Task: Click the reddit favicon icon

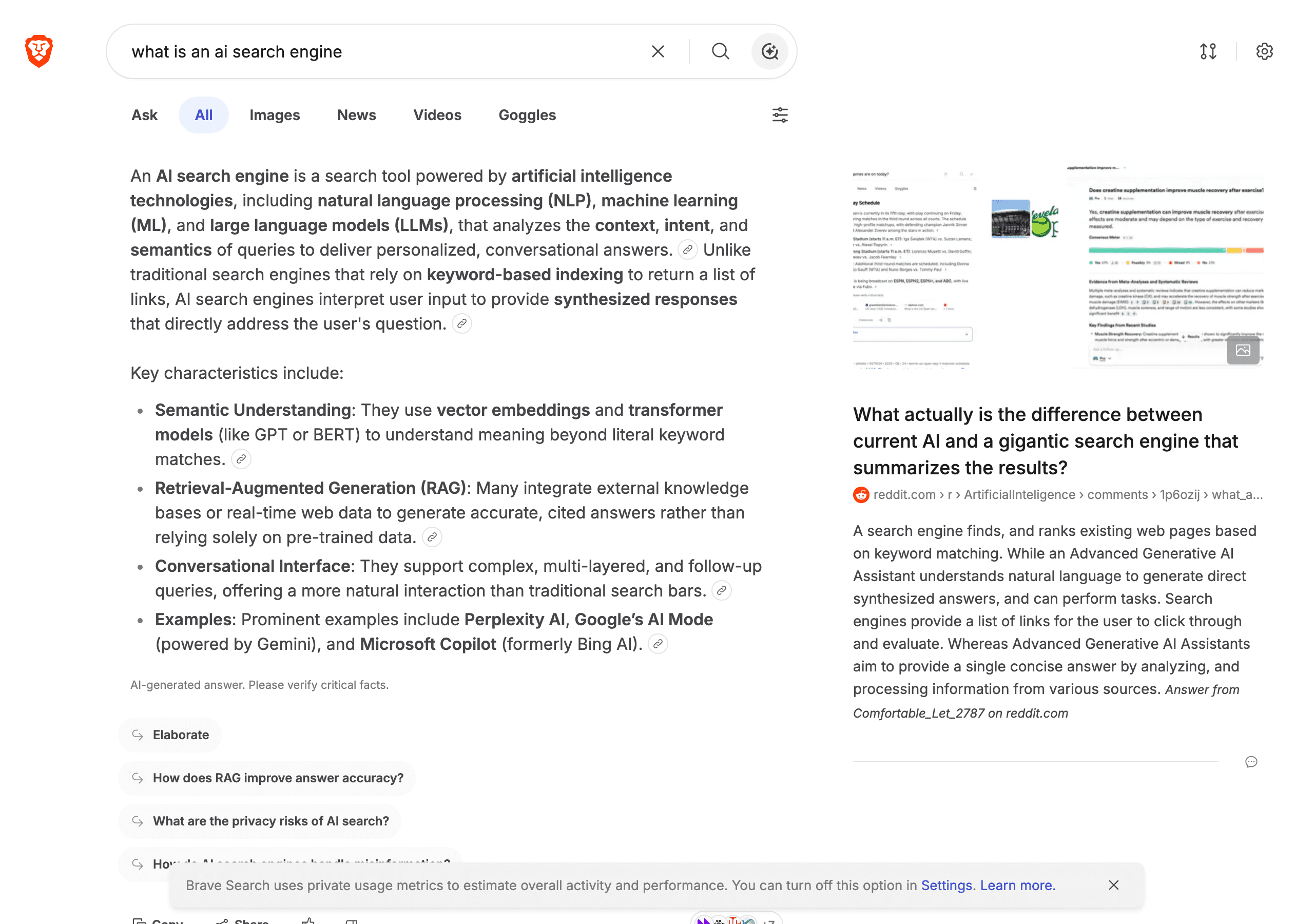Action: coord(861,495)
